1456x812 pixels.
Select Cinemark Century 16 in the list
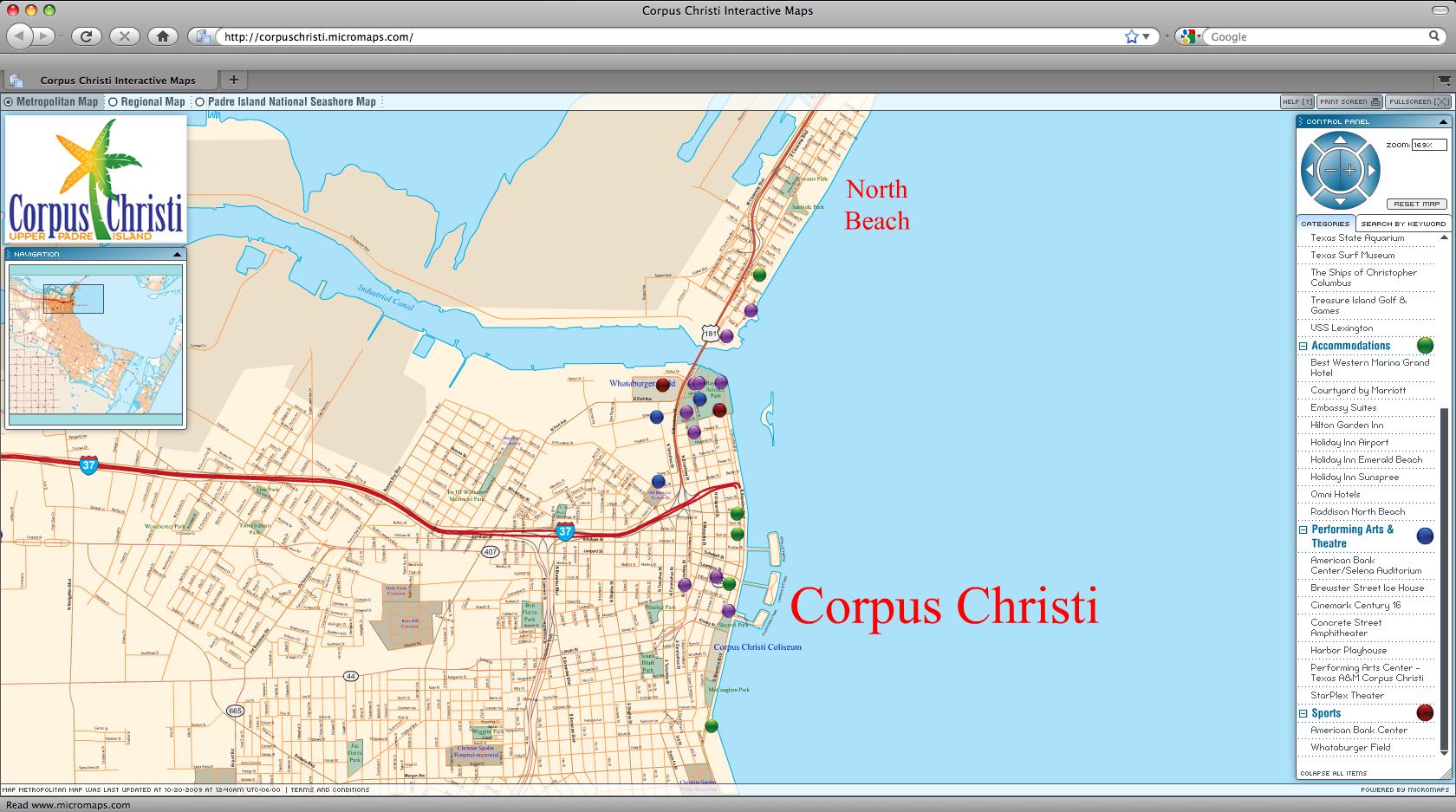point(1355,605)
